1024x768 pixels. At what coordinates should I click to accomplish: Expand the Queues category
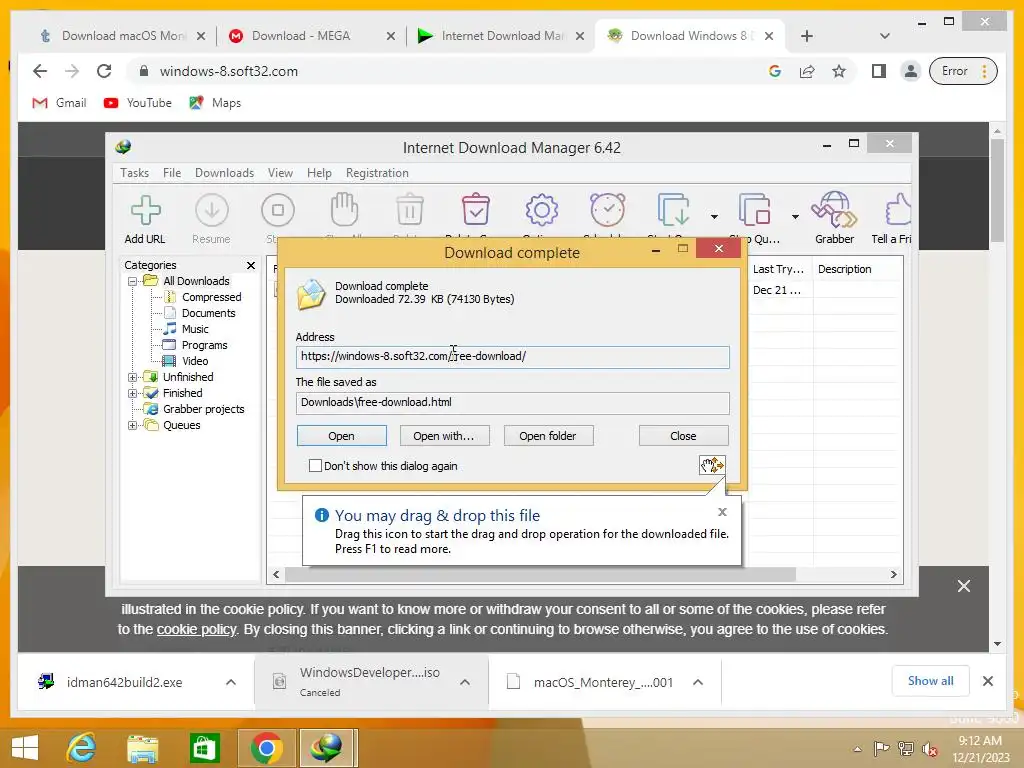click(133, 425)
